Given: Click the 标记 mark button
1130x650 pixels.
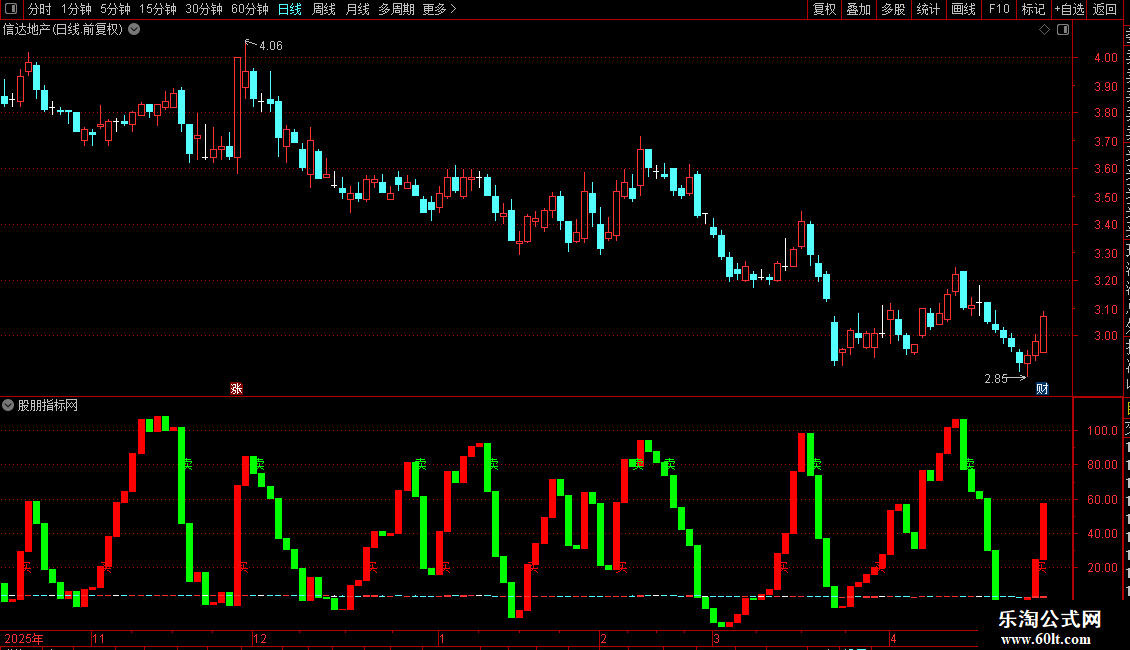Looking at the screenshot, I should tap(1033, 9).
